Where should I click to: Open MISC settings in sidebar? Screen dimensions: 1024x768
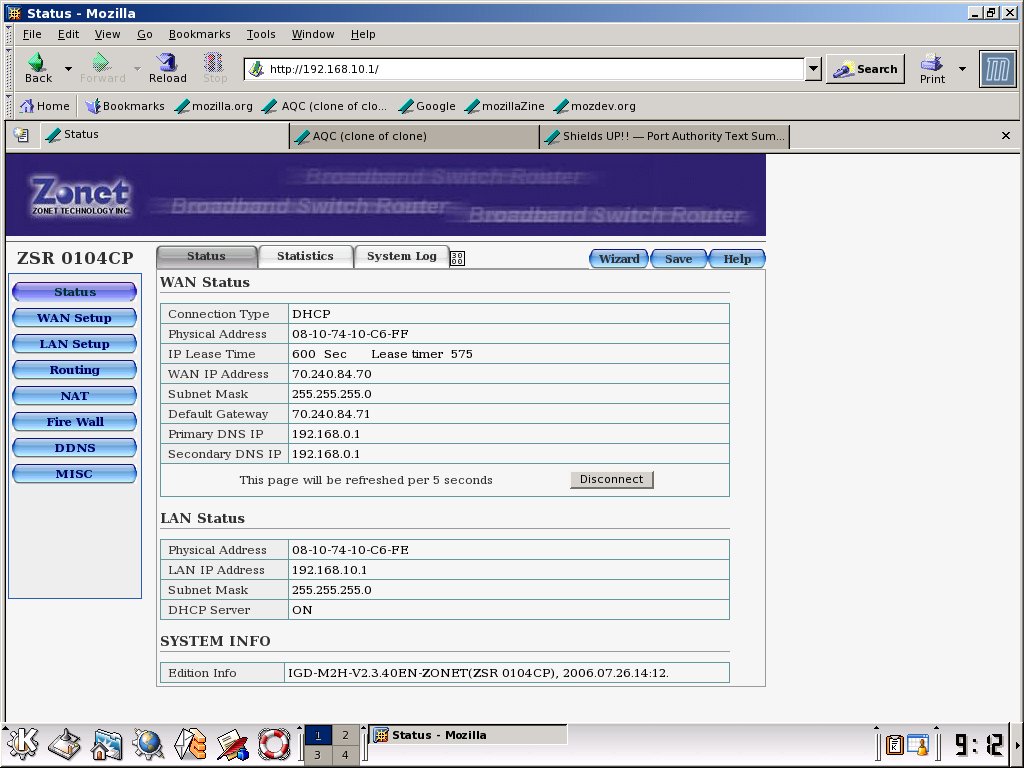(74, 473)
